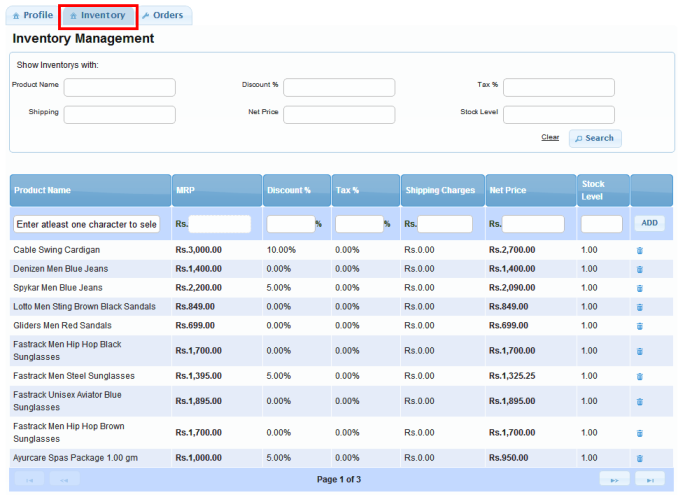
Task: Delete the Denizen Men Blue Jeans row
Action: click(x=640, y=269)
